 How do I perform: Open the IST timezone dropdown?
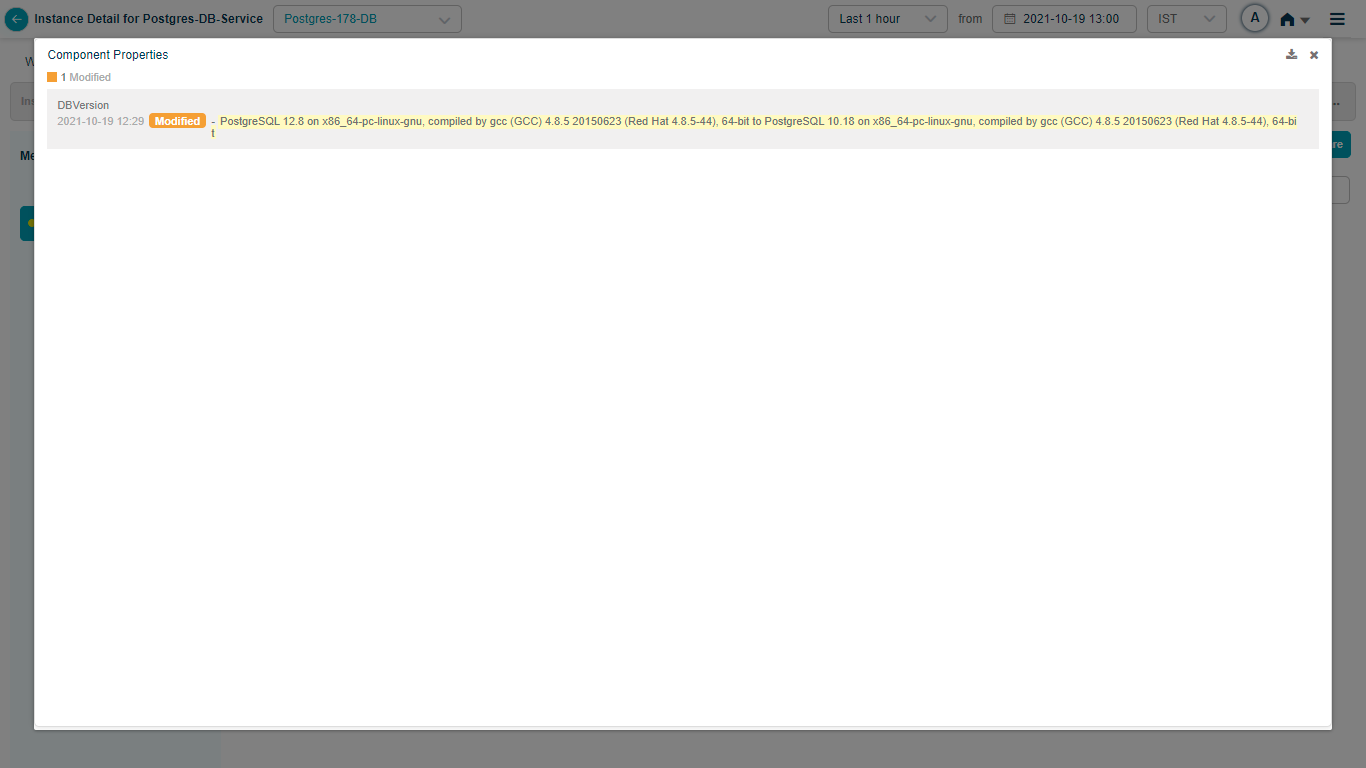pyautogui.click(x=1186, y=19)
